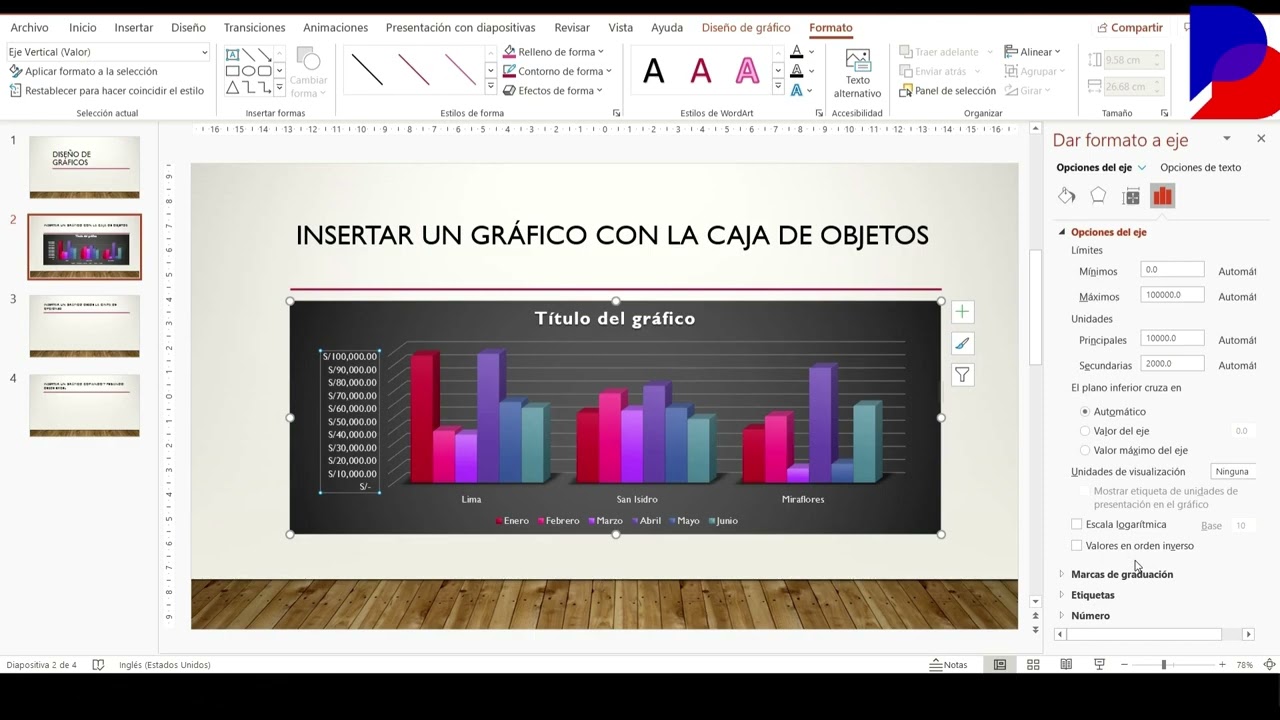Select Valor máximo del eje radio button
This screenshot has width=1280, height=720.
pos(1085,450)
